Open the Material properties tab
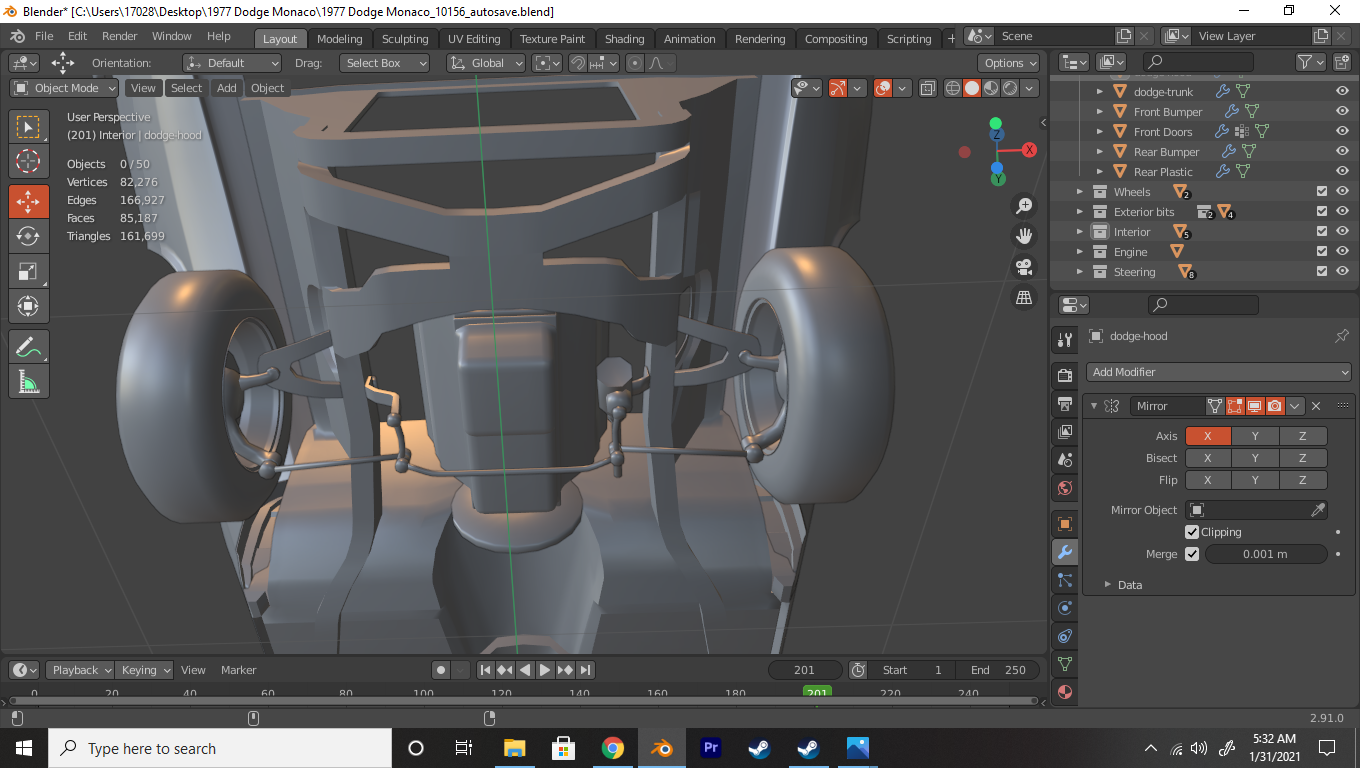This screenshot has width=1360, height=768. click(1065, 692)
